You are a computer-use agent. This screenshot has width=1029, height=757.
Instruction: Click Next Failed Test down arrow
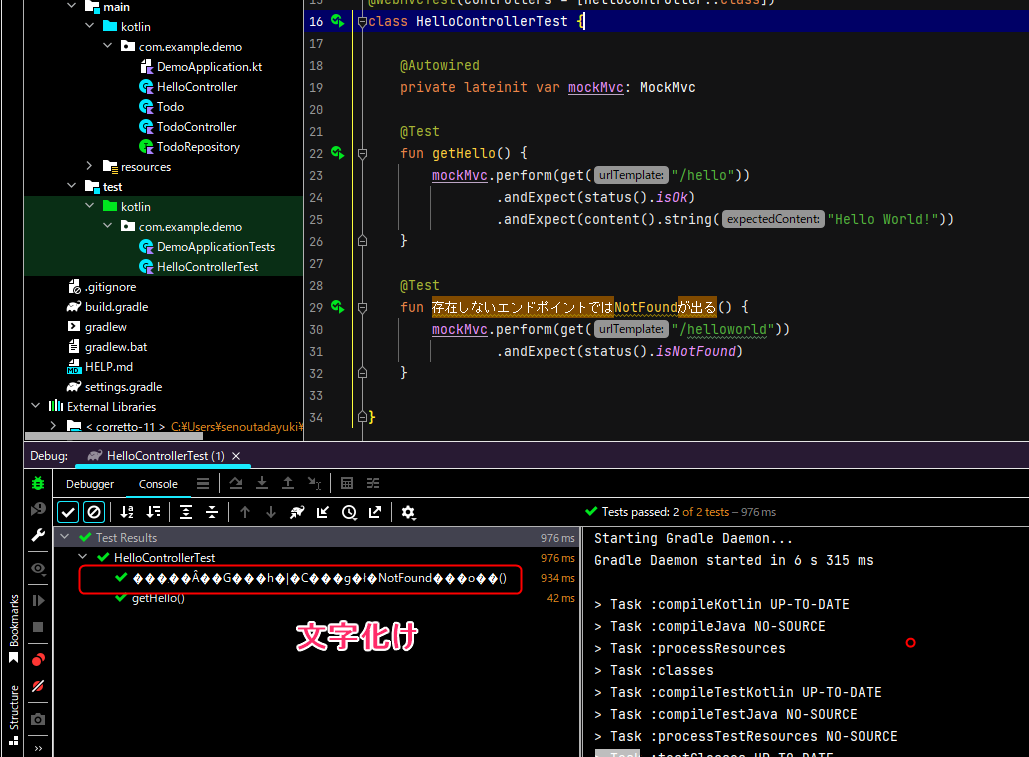coord(270,512)
